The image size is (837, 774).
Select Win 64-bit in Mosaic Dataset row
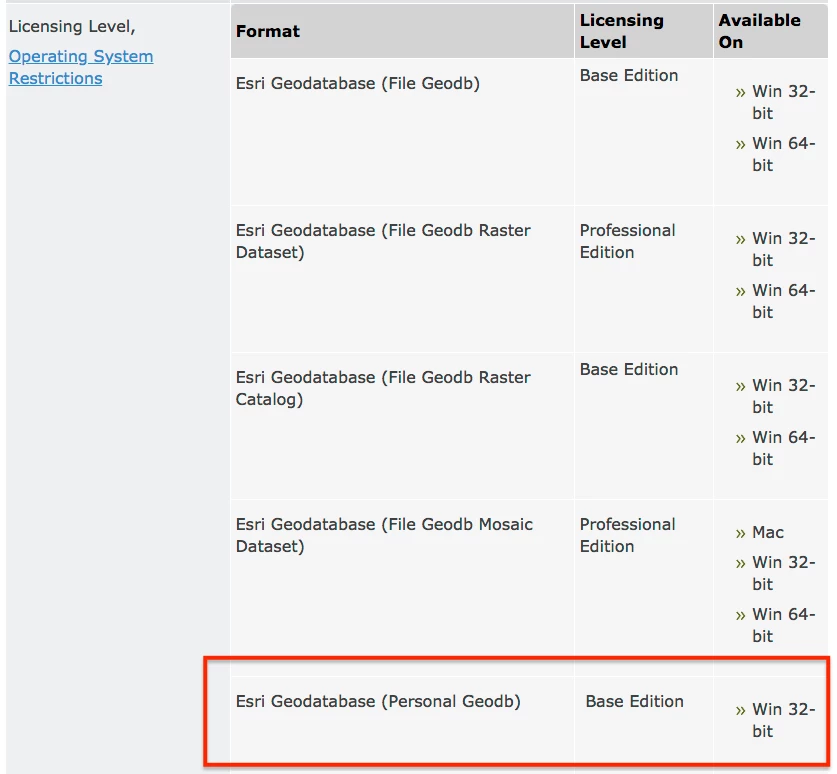click(784, 625)
